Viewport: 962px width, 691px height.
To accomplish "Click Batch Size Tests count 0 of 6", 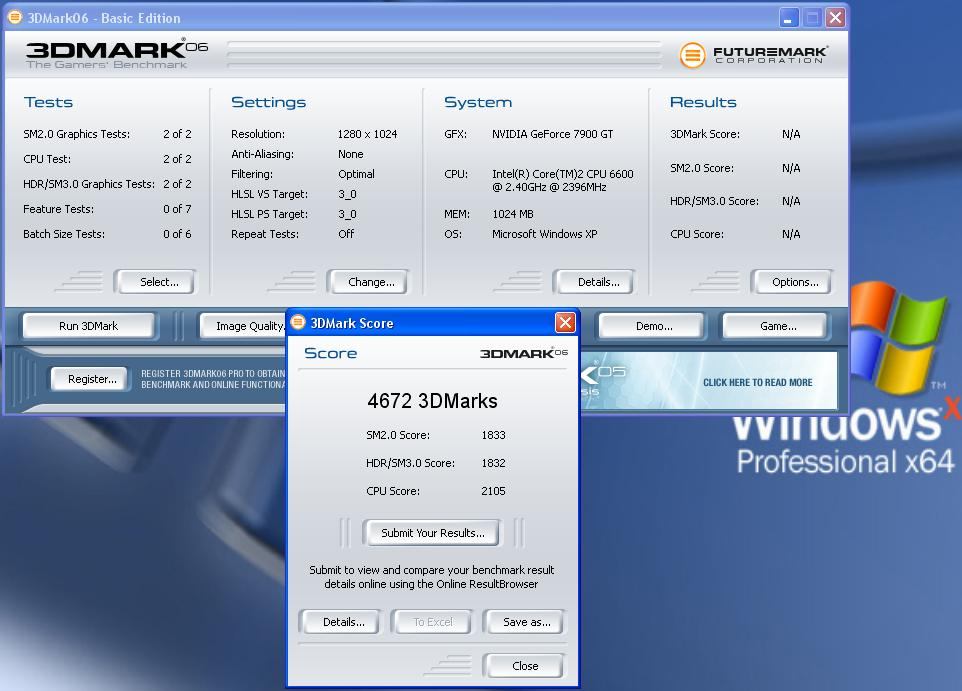I will [x=177, y=234].
